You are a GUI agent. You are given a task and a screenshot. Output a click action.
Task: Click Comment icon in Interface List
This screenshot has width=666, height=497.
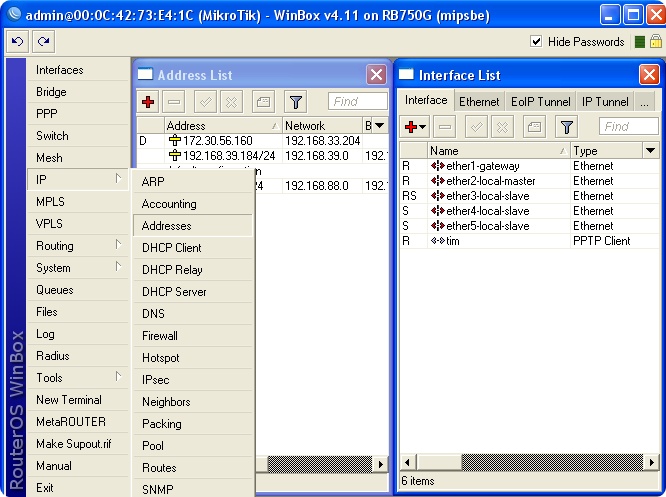(x=534, y=127)
